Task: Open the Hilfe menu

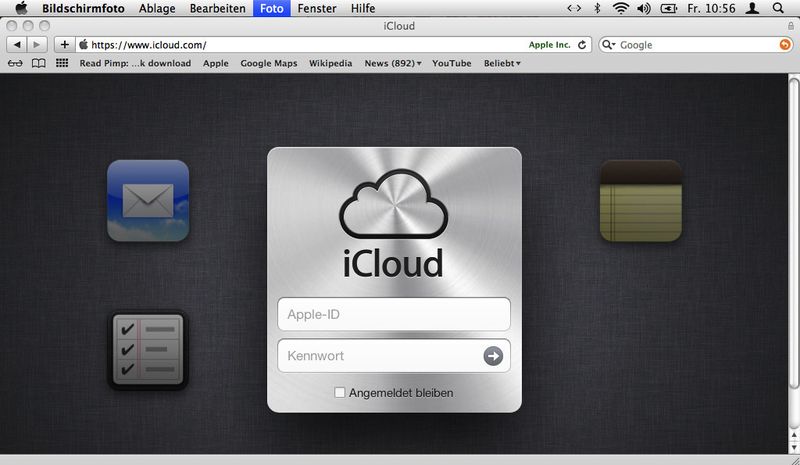Action: (x=363, y=8)
